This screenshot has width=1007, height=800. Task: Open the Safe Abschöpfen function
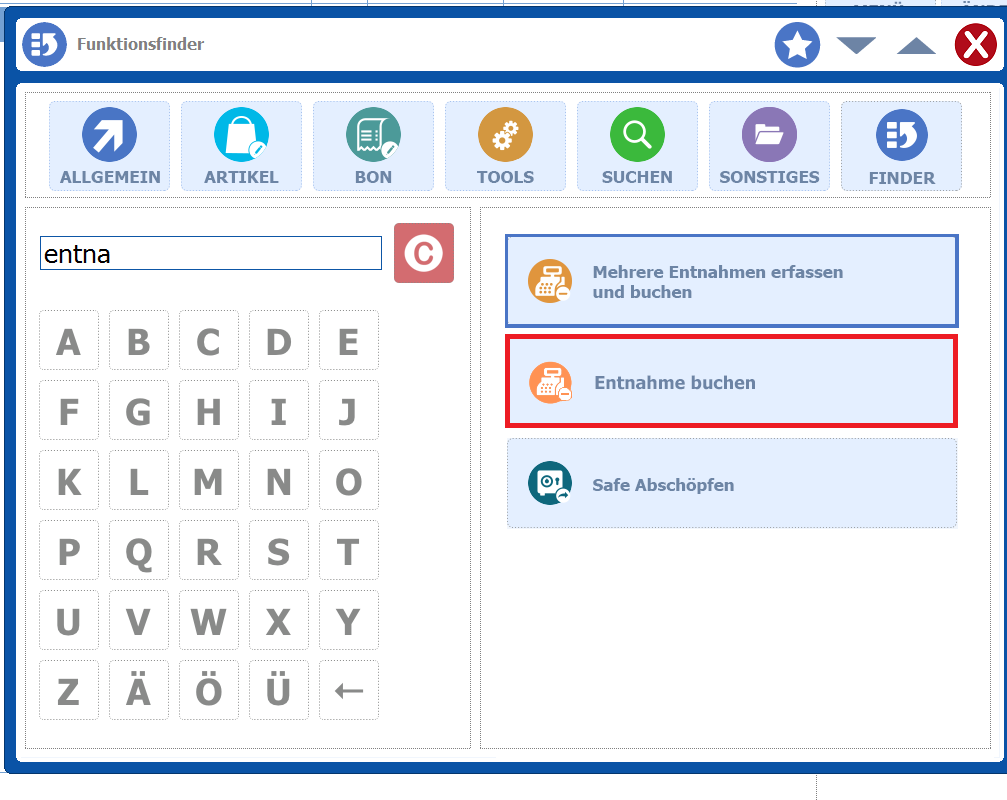pyautogui.click(x=731, y=484)
